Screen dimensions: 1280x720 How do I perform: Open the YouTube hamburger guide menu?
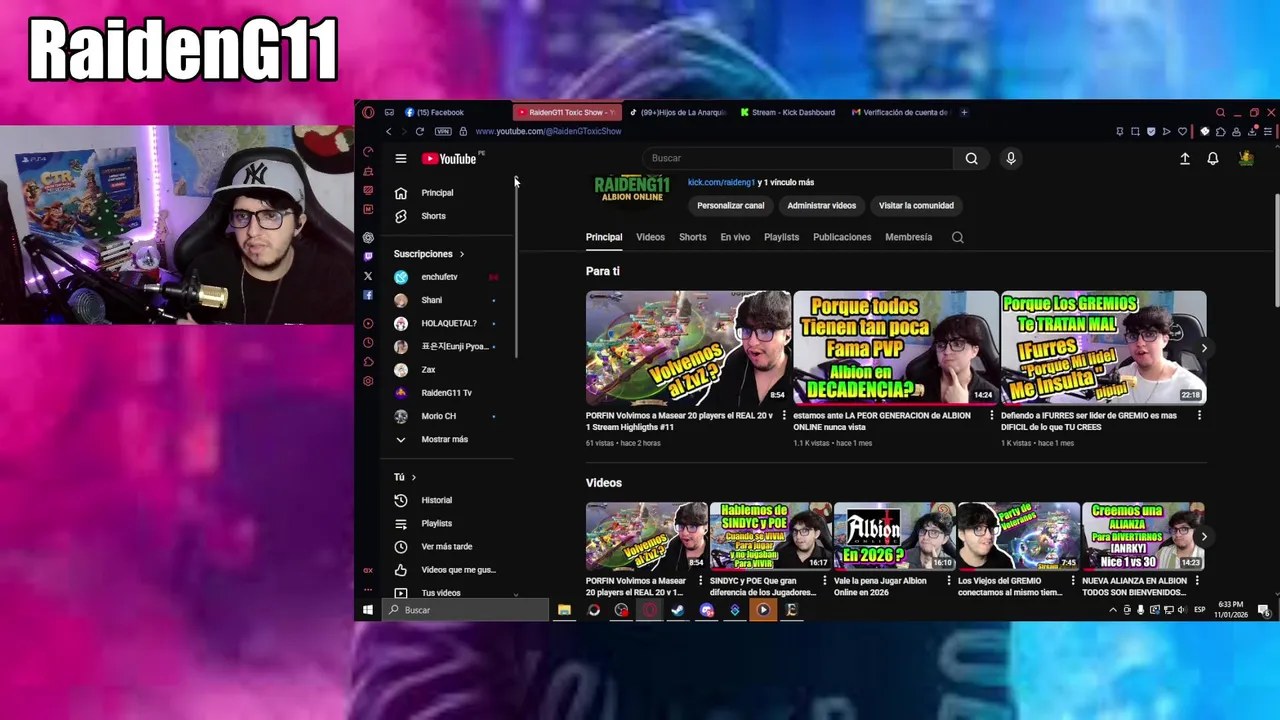[400, 158]
